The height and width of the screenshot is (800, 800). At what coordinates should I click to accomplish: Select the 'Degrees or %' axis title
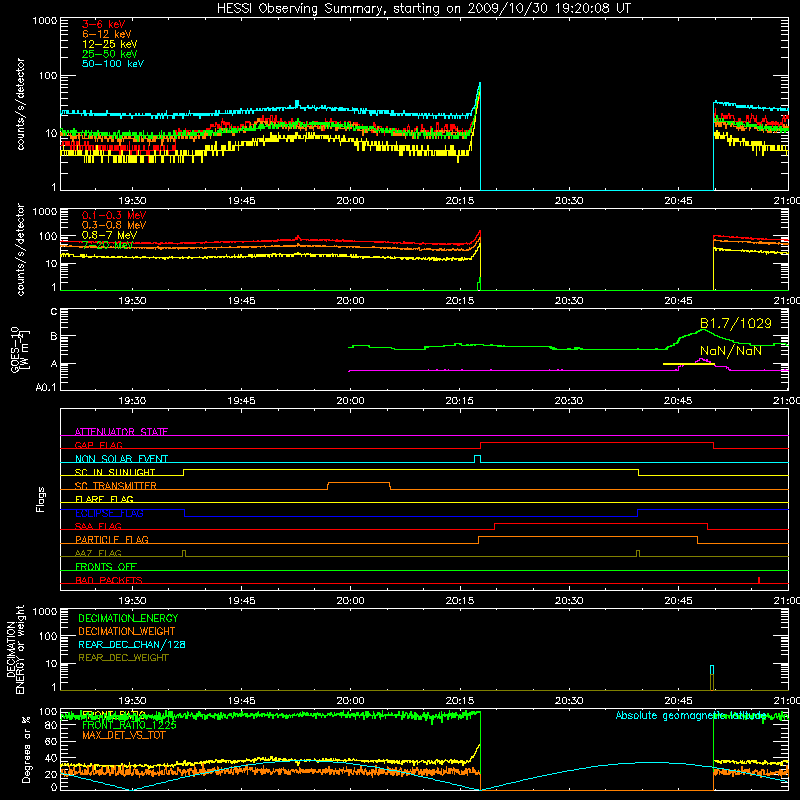coord(26,749)
